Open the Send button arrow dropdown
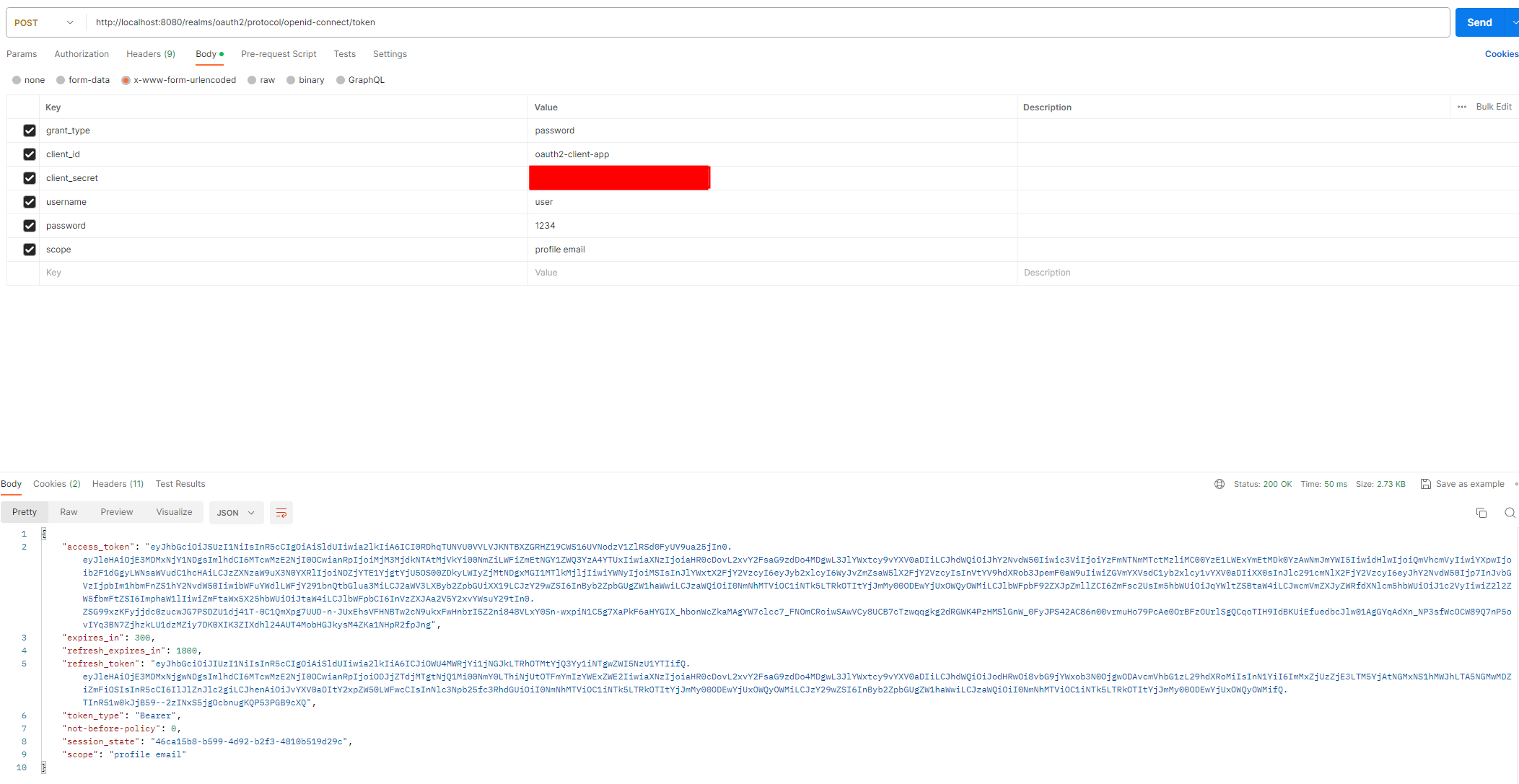 1513,22
